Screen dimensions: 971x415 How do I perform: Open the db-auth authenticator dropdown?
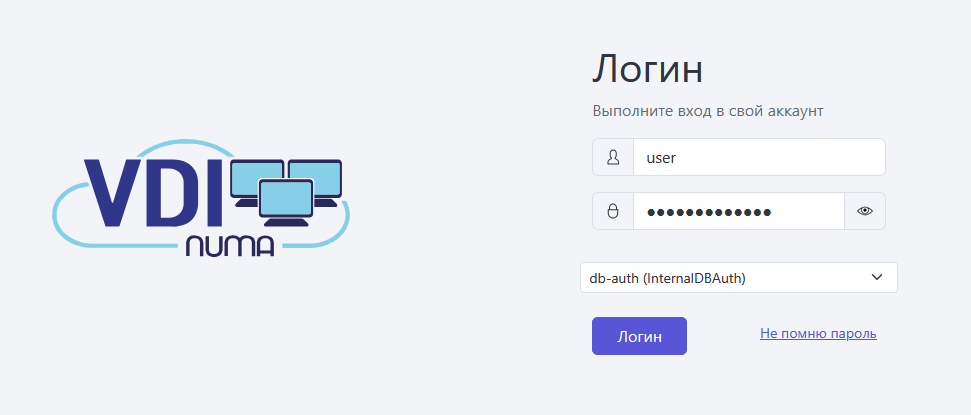click(738, 277)
